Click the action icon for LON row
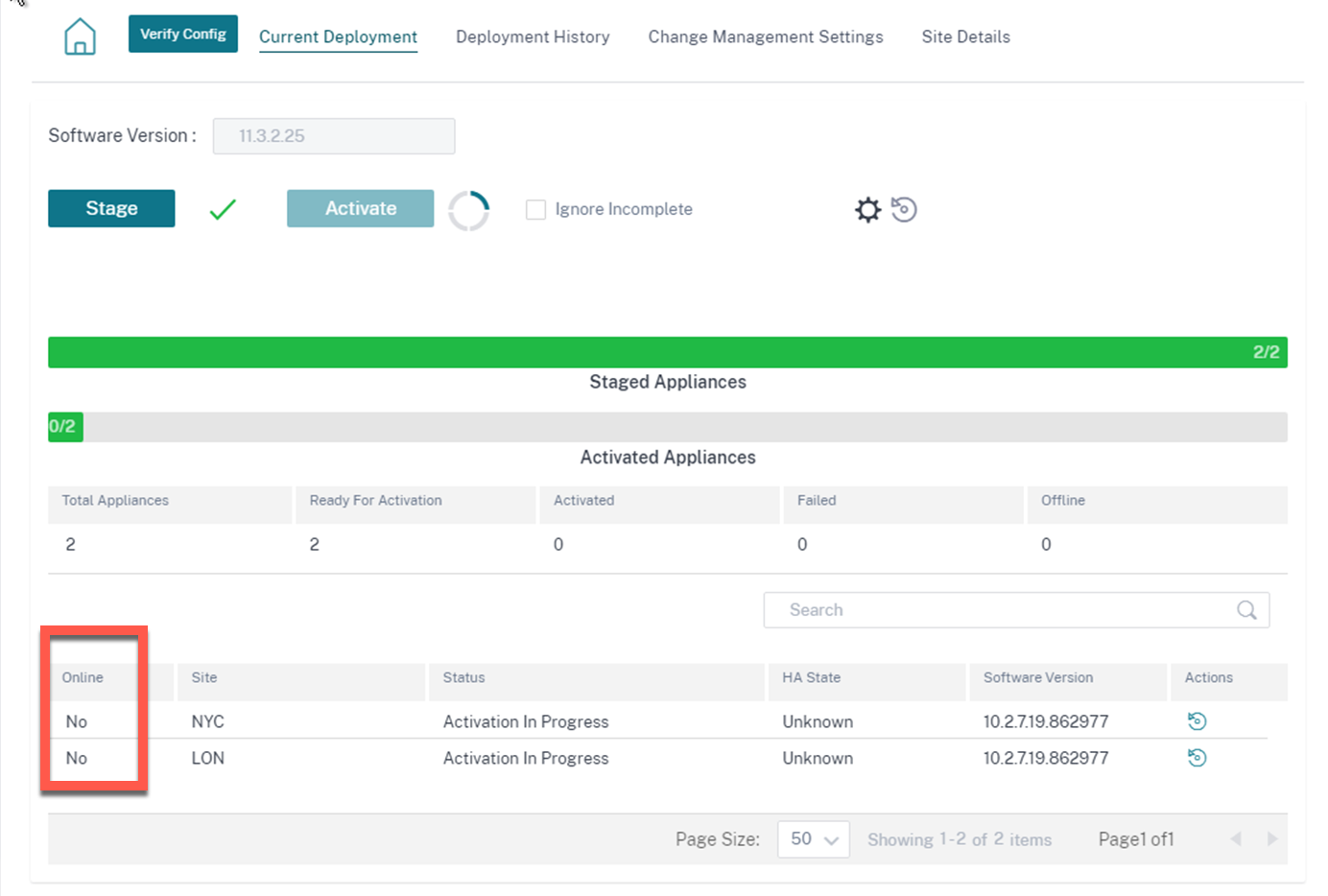Screen dimensions: 1328x896 (x=1197, y=758)
